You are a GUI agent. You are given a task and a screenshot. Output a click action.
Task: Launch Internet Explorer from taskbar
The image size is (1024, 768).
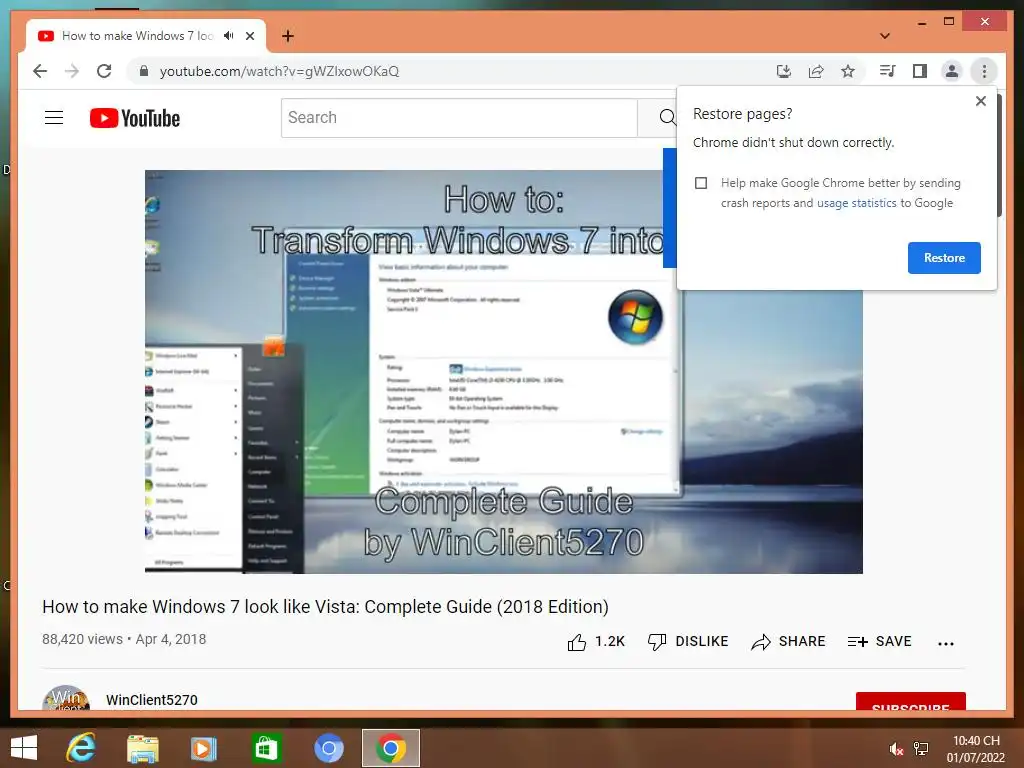(81, 748)
